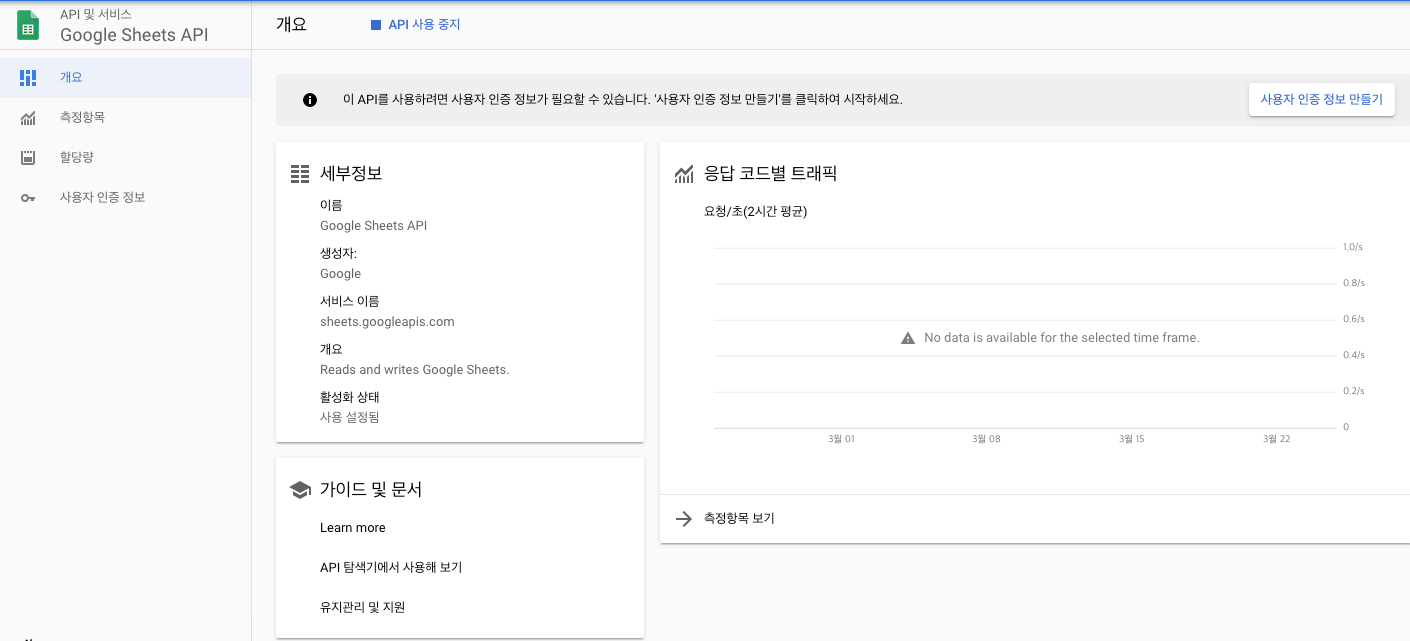Click the 3월 08 axis label

click(x=986, y=439)
